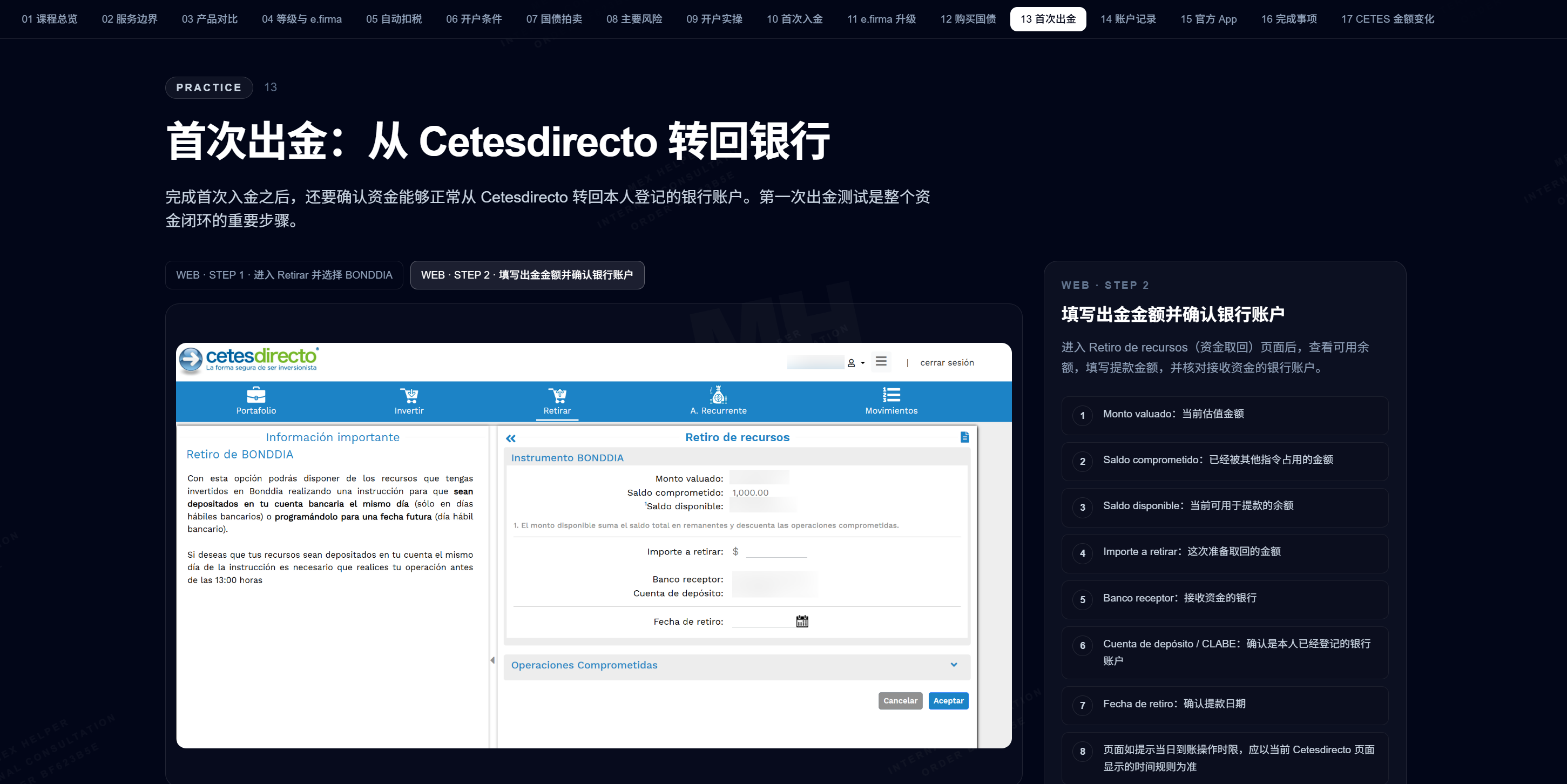Go to tab 06 开户条件
1567x784 pixels.
[x=474, y=19]
